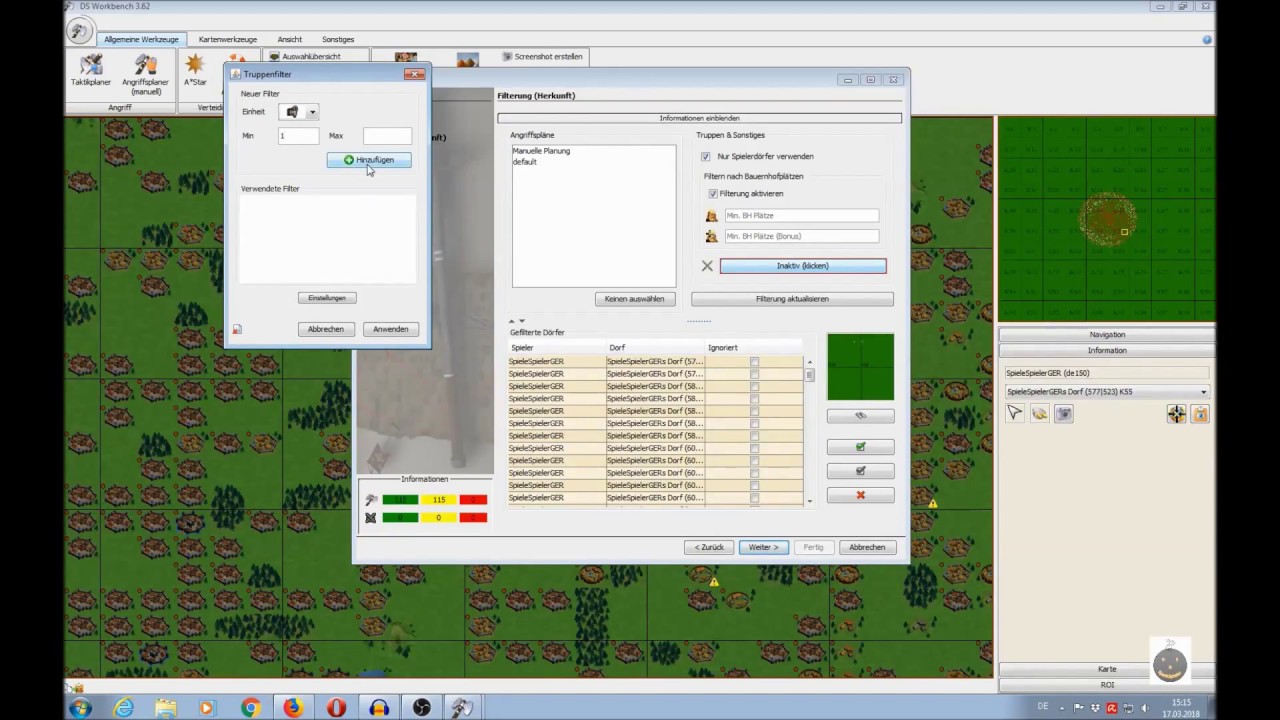
Task: Click the lower gray checkmark button
Action: [x=860, y=471]
